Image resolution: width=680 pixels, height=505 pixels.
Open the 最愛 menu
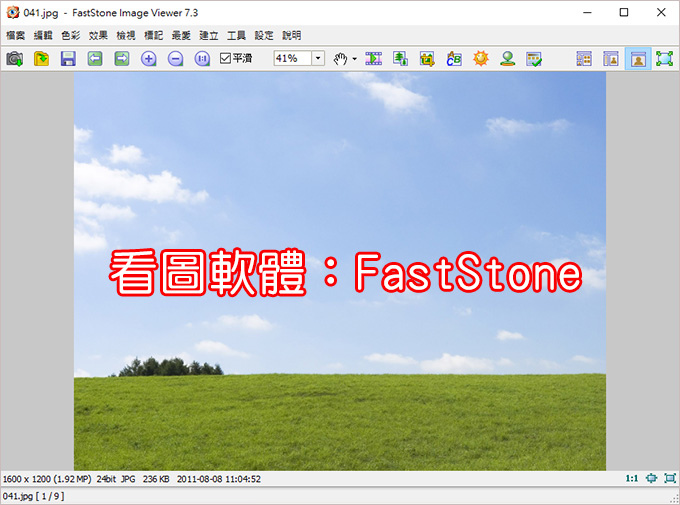pyautogui.click(x=181, y=35)
